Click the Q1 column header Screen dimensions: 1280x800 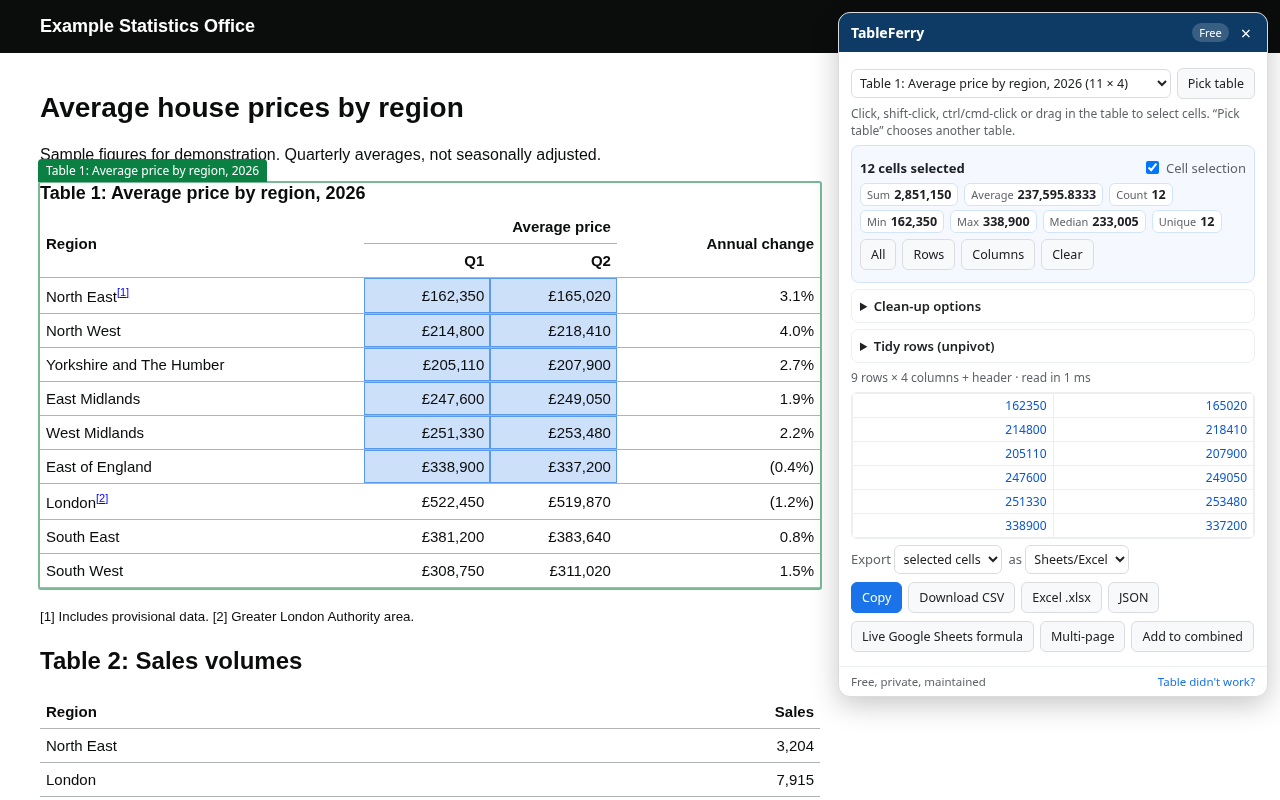pos(427,261)
